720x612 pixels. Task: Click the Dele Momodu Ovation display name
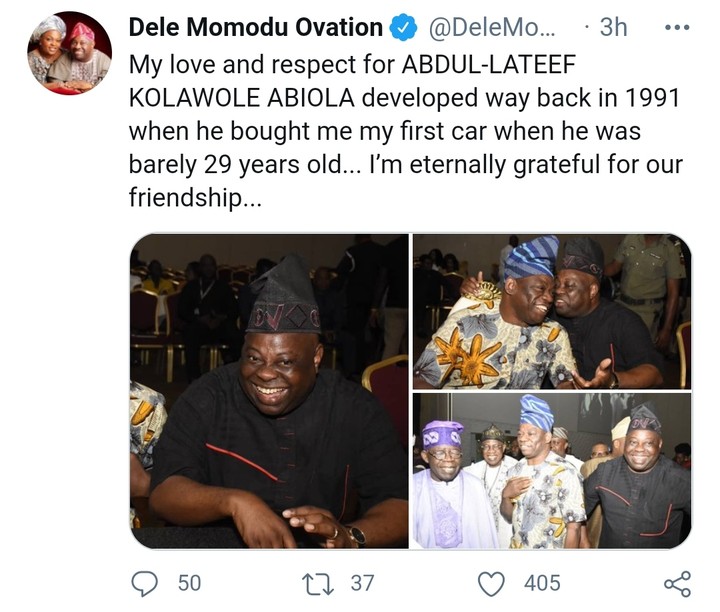pyautogui.click(x=256, y=28)
